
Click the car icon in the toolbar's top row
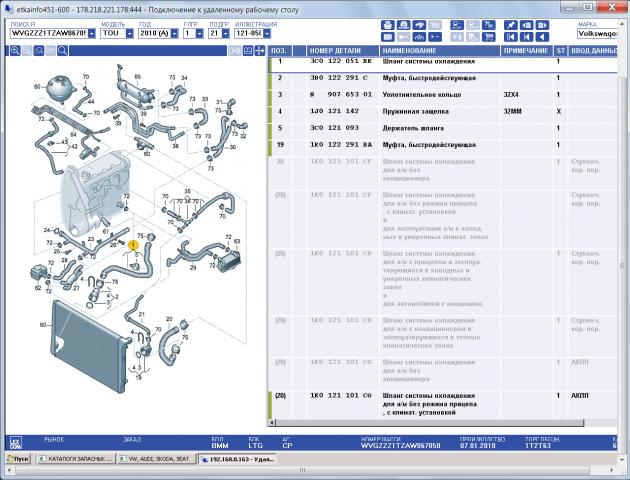coord(419,25)
